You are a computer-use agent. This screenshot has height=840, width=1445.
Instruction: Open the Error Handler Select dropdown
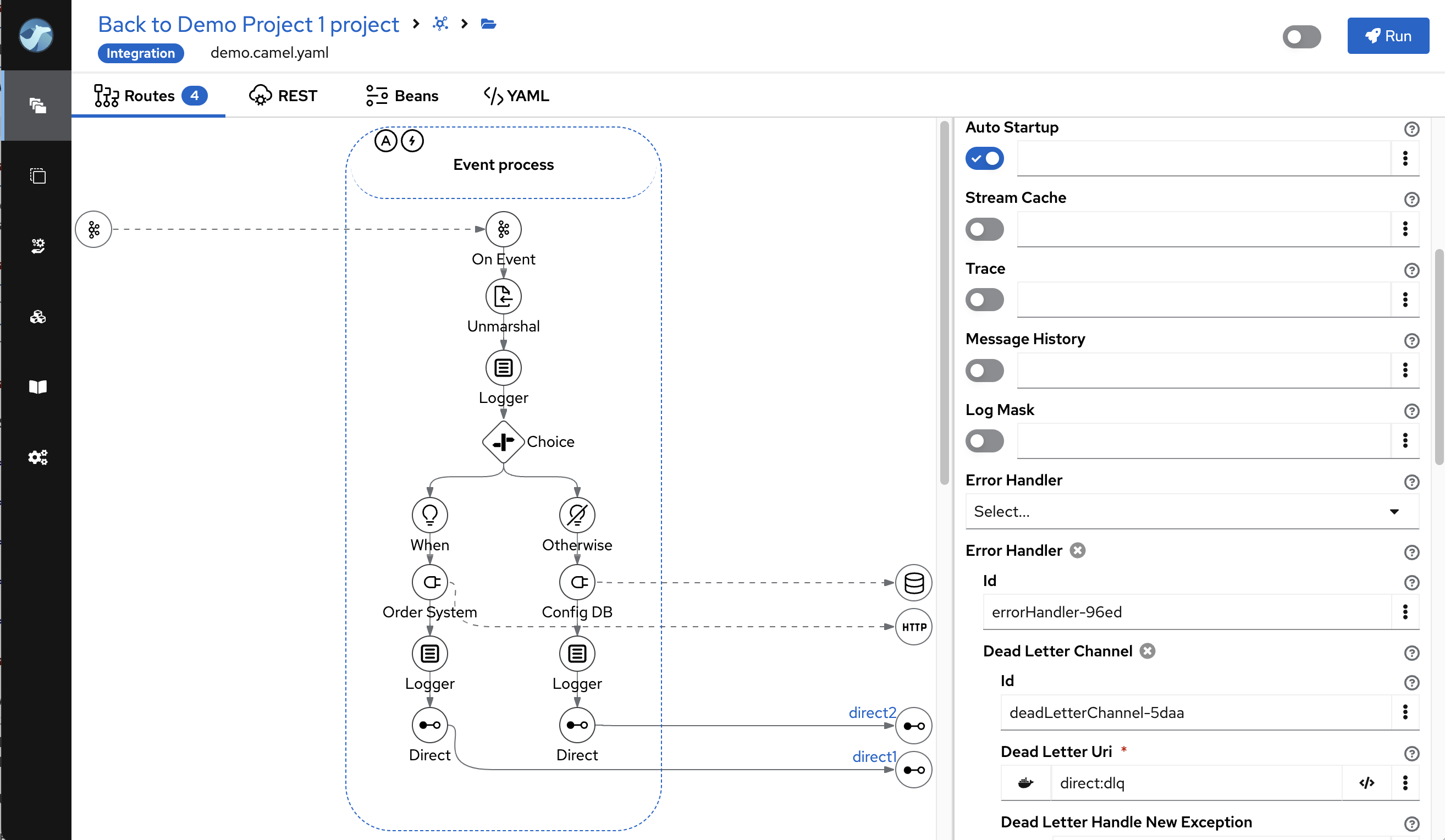click(1191, 511)
